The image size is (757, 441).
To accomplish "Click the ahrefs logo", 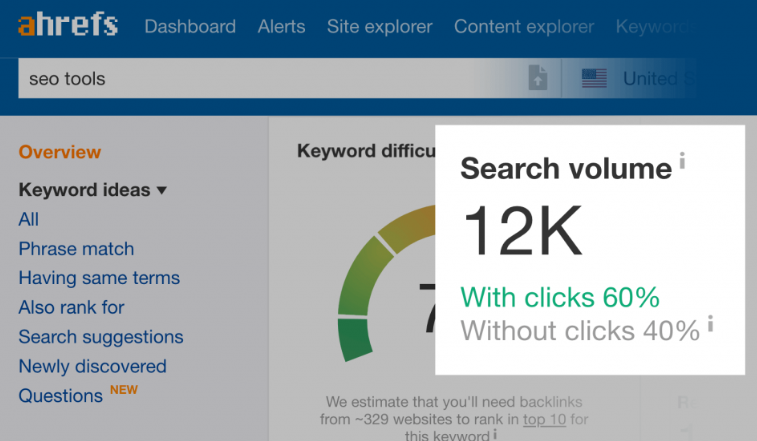I will 68,25.
